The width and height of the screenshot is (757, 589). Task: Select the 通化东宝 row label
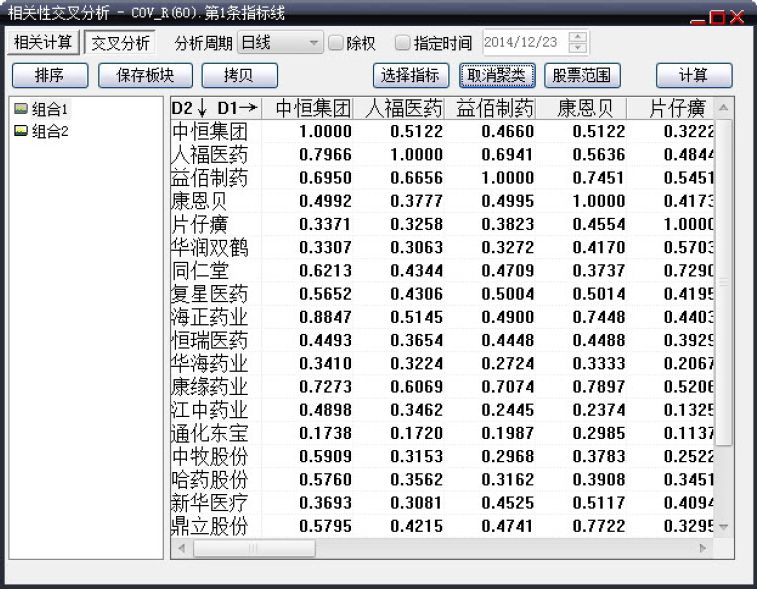pos(210,433)
